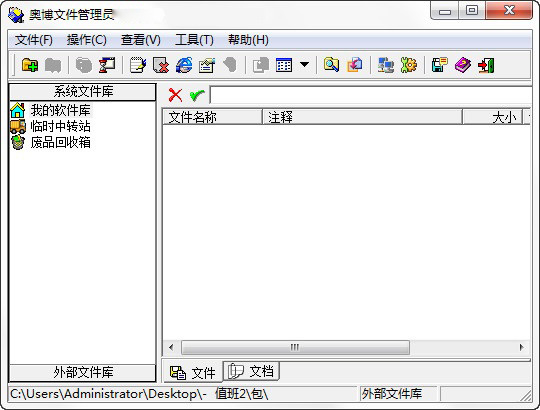
Task: Sort by 文件名称 column header
Action: coord(212,117)
